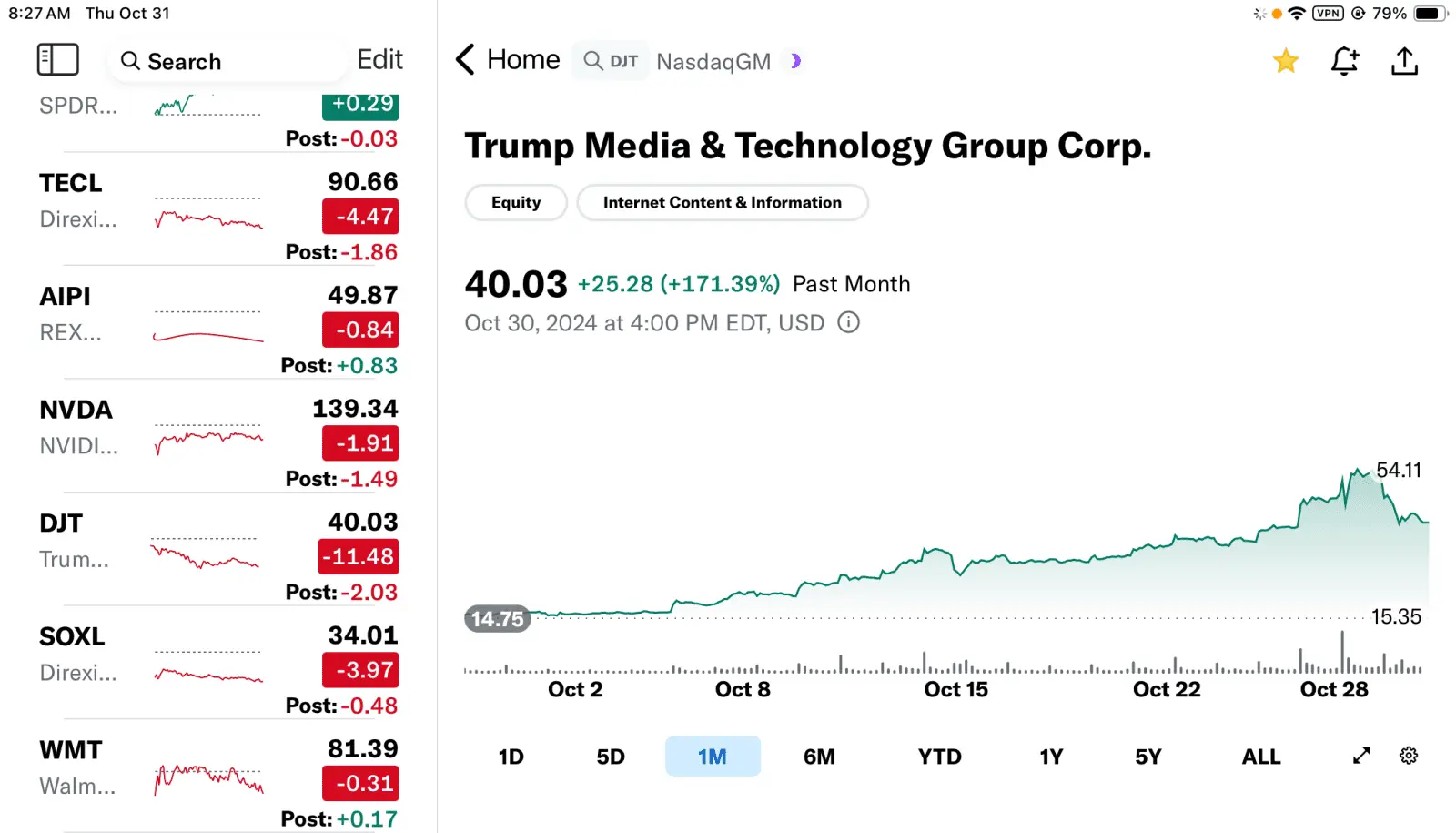Select the YTD time range
Image resolution: width=1456 pixels, height=833 pixels.
[x=939, y=757]
